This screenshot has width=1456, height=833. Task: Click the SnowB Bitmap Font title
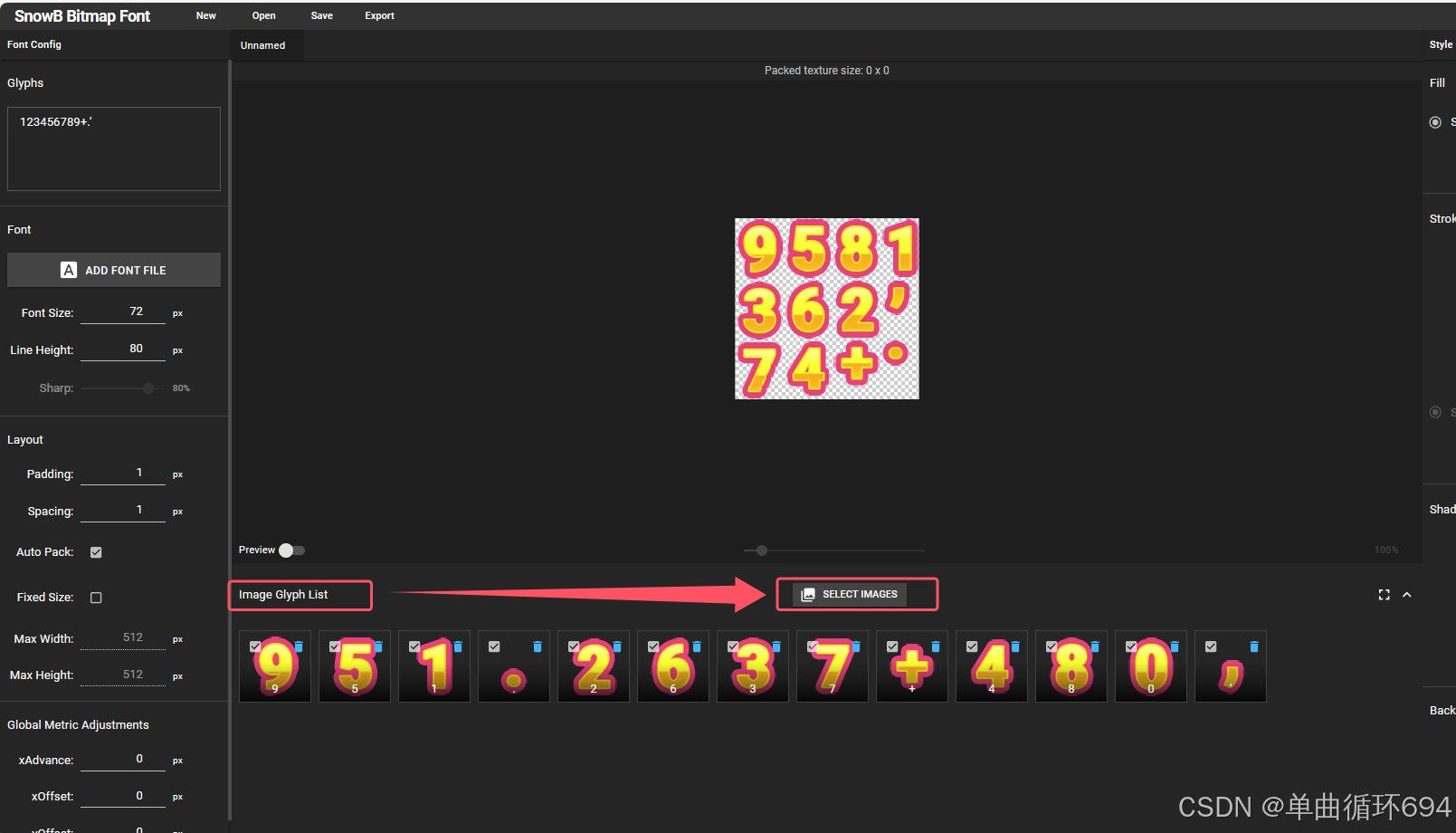pyautogui.click(x=82, y=16)
